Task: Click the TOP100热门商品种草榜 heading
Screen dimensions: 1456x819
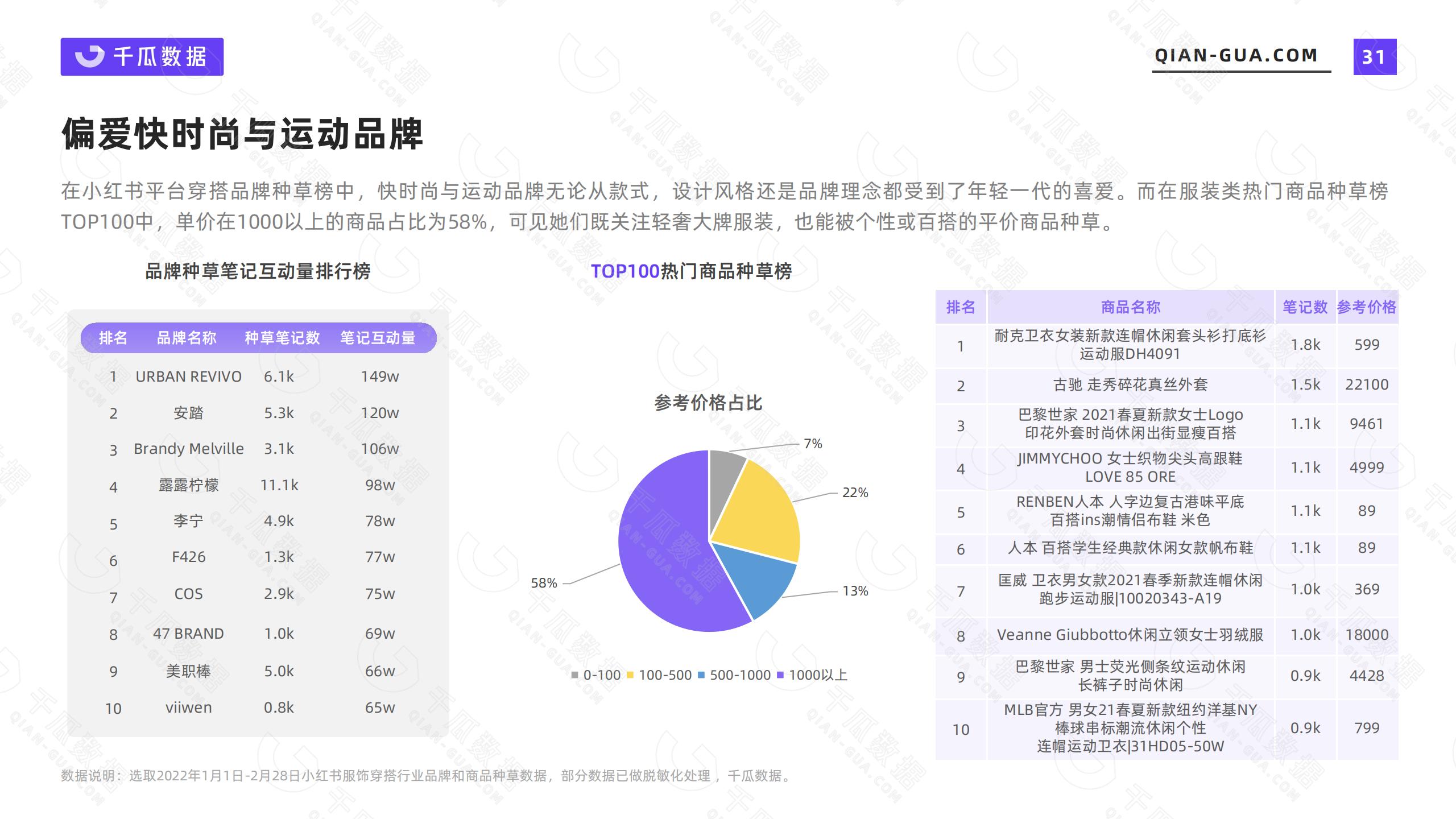Action: point(691,271)
